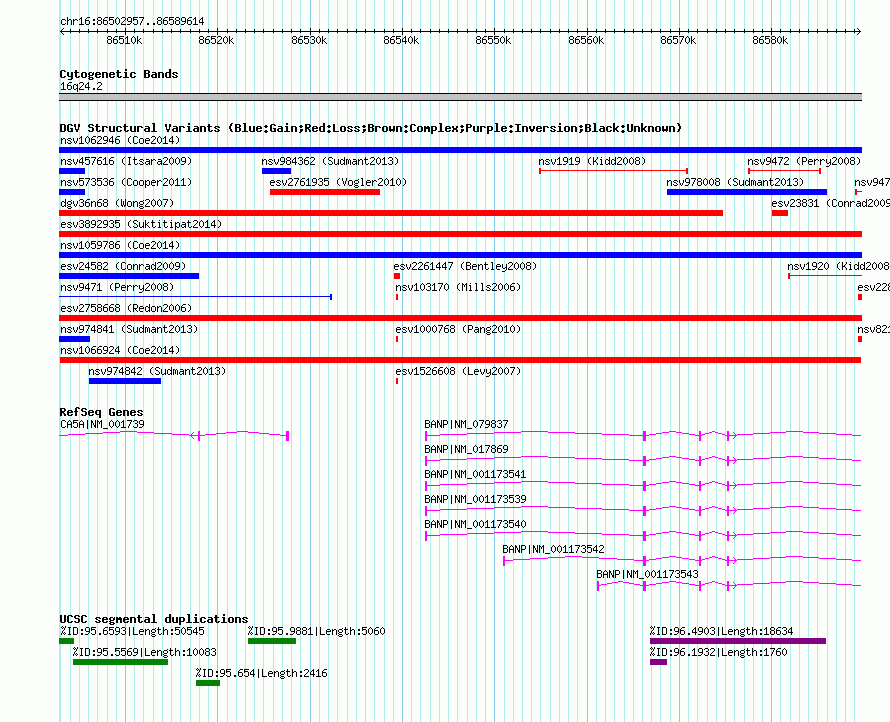890x722 pixels.
Task: Open nsv103170 (Mills2006) variant label
Action: (458, 287)
